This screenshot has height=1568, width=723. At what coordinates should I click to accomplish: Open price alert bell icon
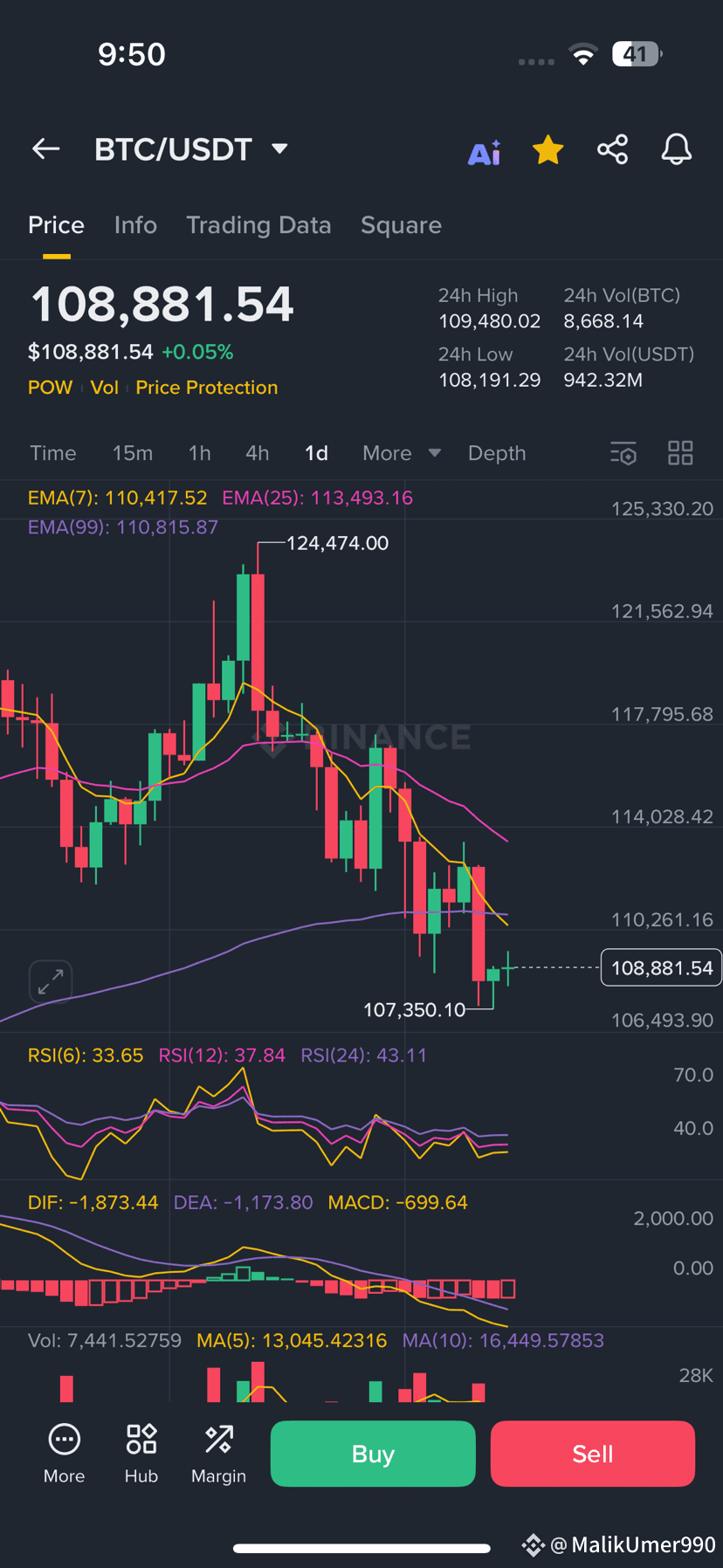point(677,149)
